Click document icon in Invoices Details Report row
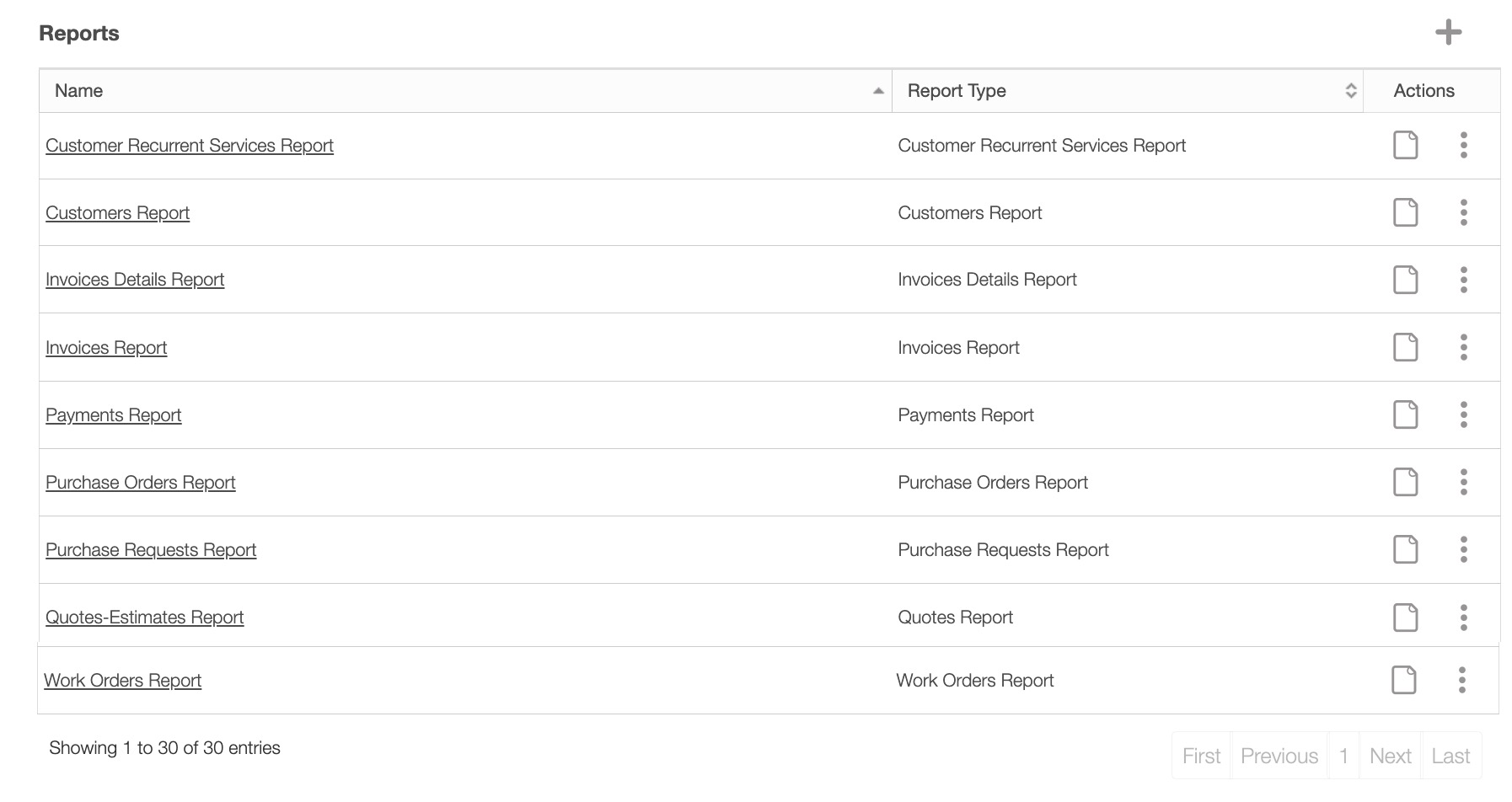The image size is (1512, 802). tap(1405, 280)
